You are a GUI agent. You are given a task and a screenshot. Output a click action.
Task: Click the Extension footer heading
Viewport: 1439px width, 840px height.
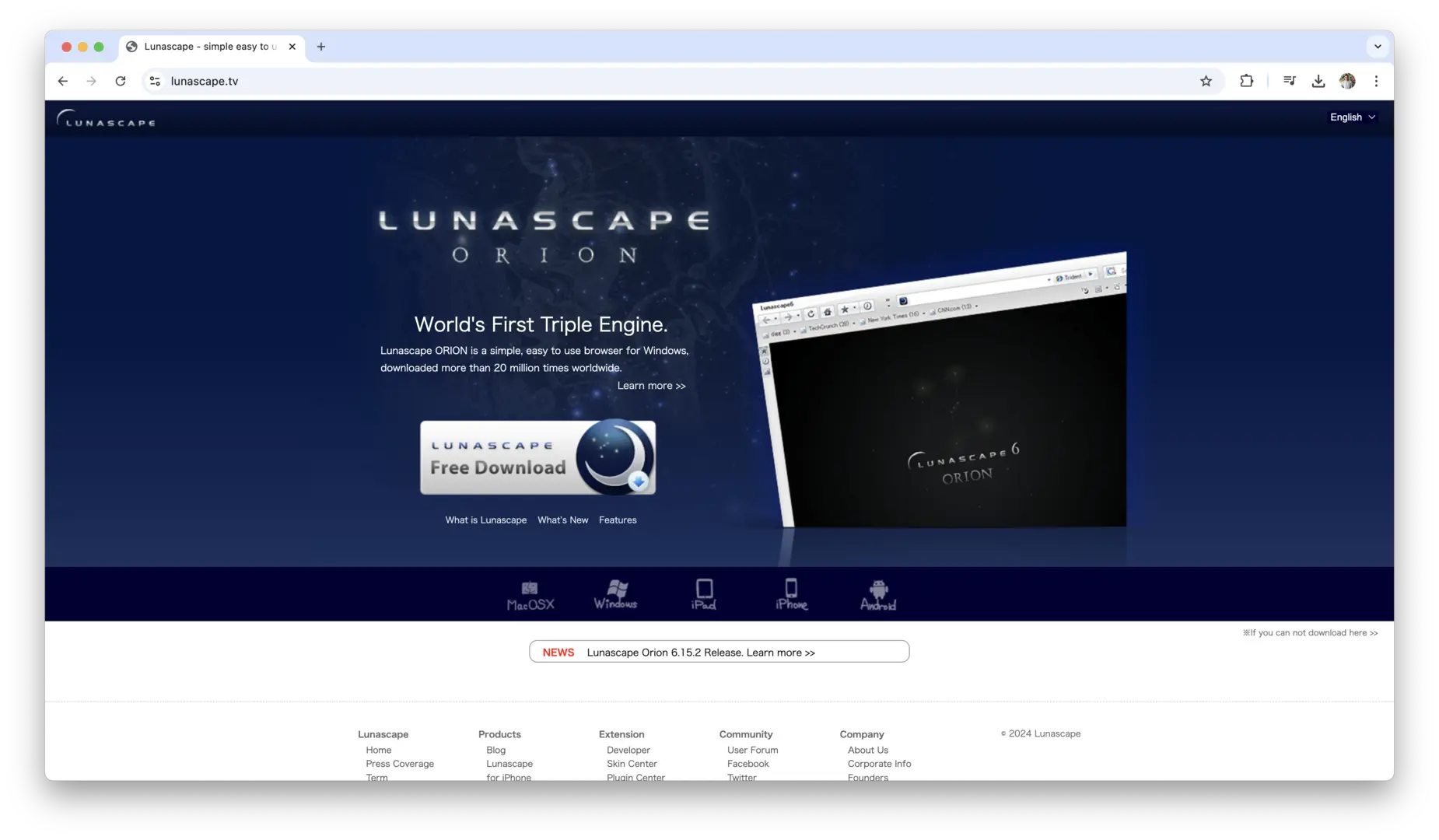621,734
